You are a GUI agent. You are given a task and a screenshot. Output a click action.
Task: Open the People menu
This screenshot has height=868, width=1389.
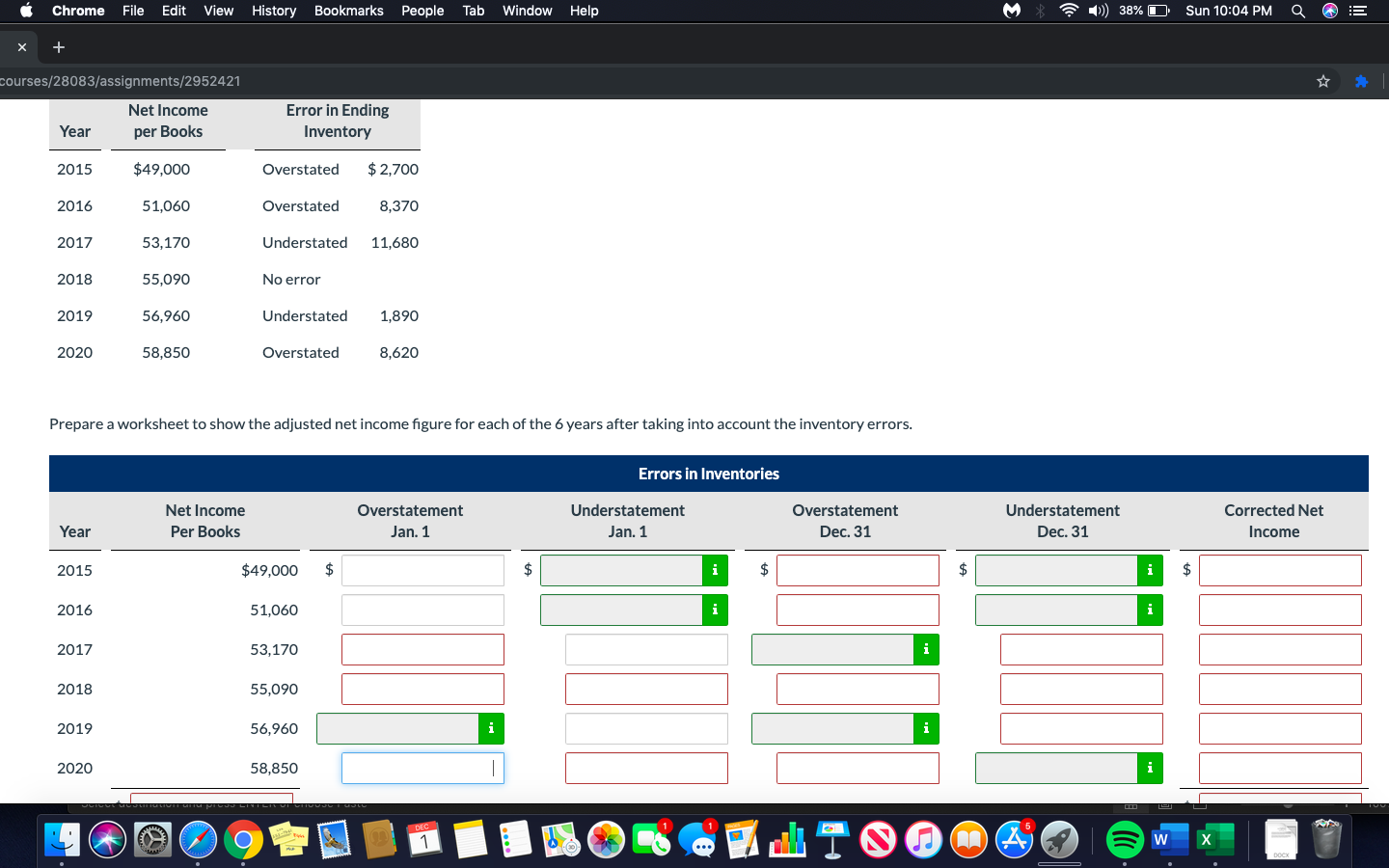click(x=422, y=11)
